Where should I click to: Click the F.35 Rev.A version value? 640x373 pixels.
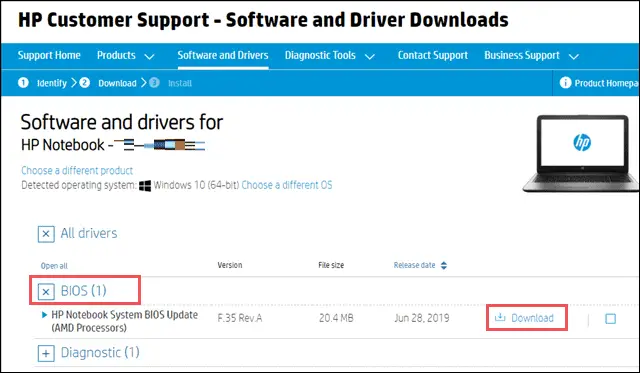tap(240, 318)
